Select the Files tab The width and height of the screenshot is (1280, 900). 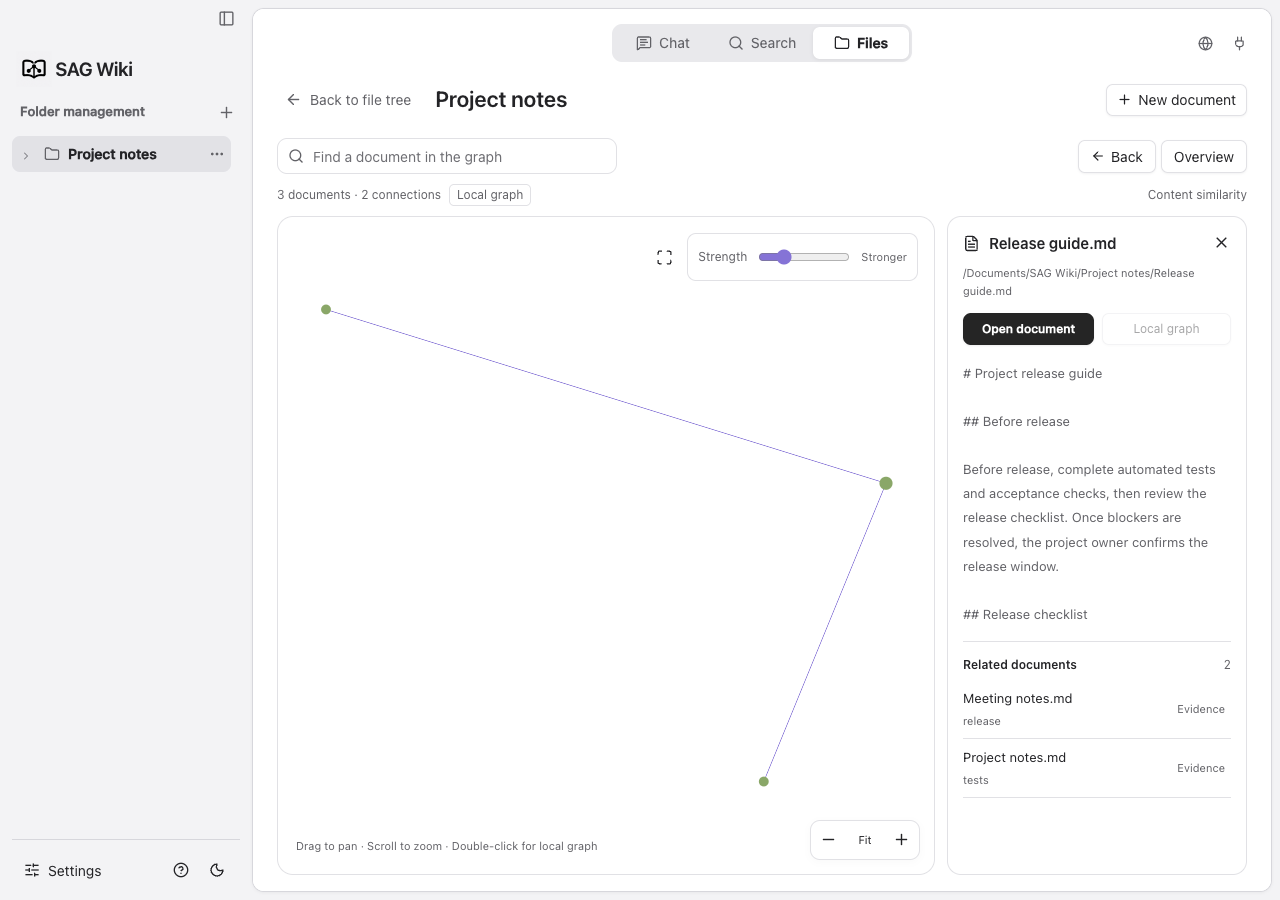pos(861,43)
